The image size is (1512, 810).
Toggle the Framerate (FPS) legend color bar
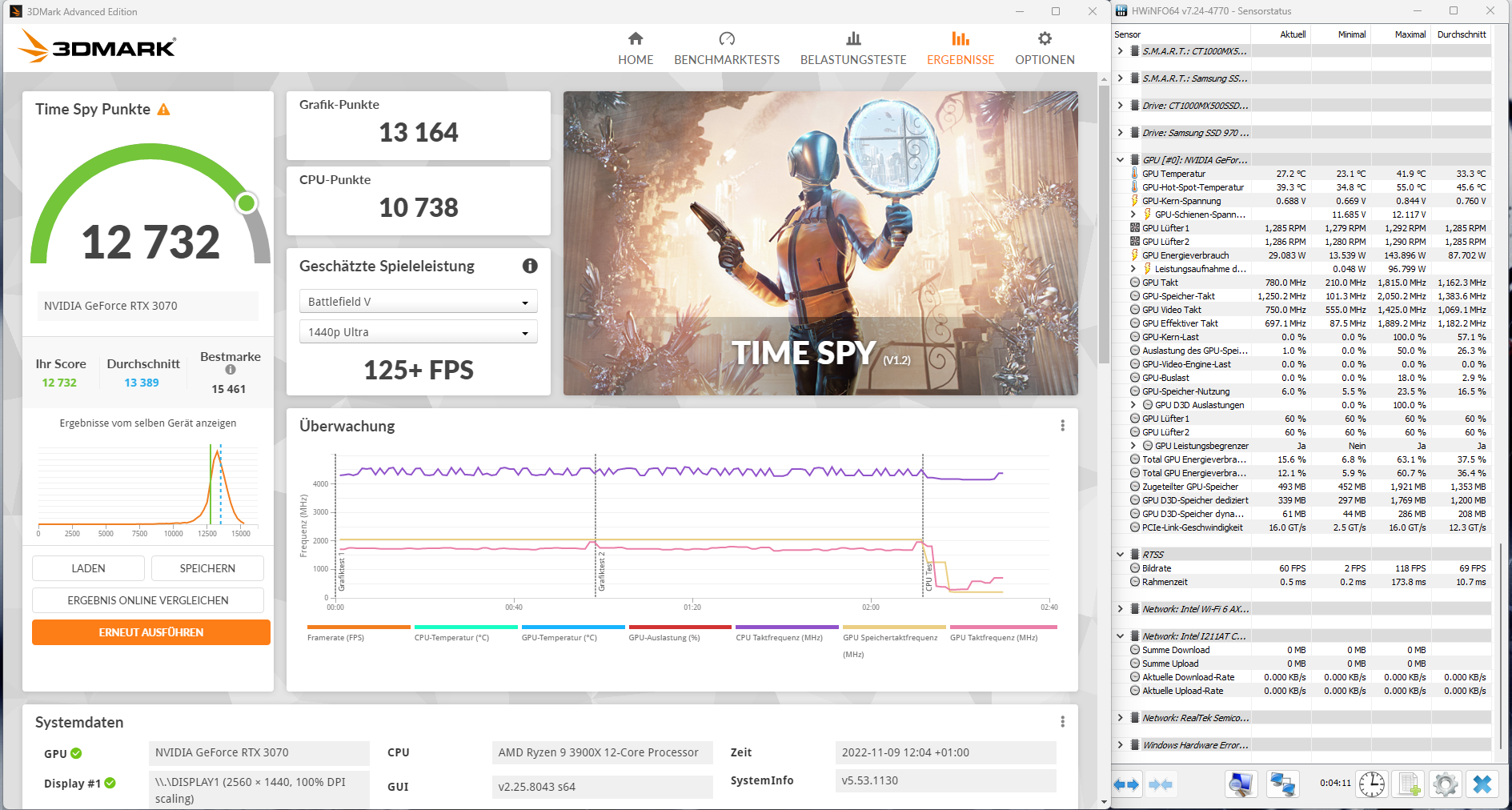click(x=359, y=627)
